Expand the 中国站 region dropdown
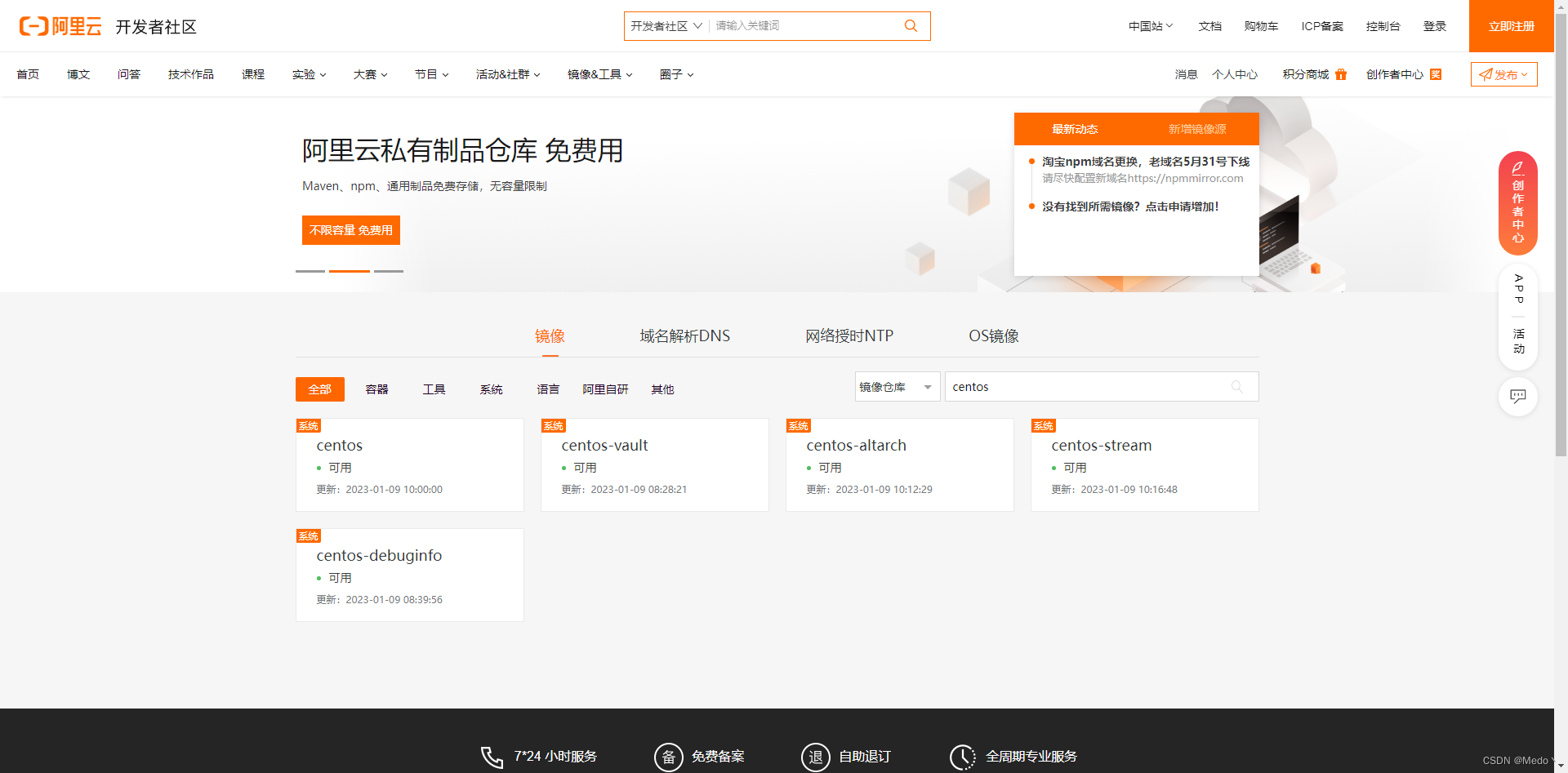Screen dimensions: 1568x773 coord(1151,26)
